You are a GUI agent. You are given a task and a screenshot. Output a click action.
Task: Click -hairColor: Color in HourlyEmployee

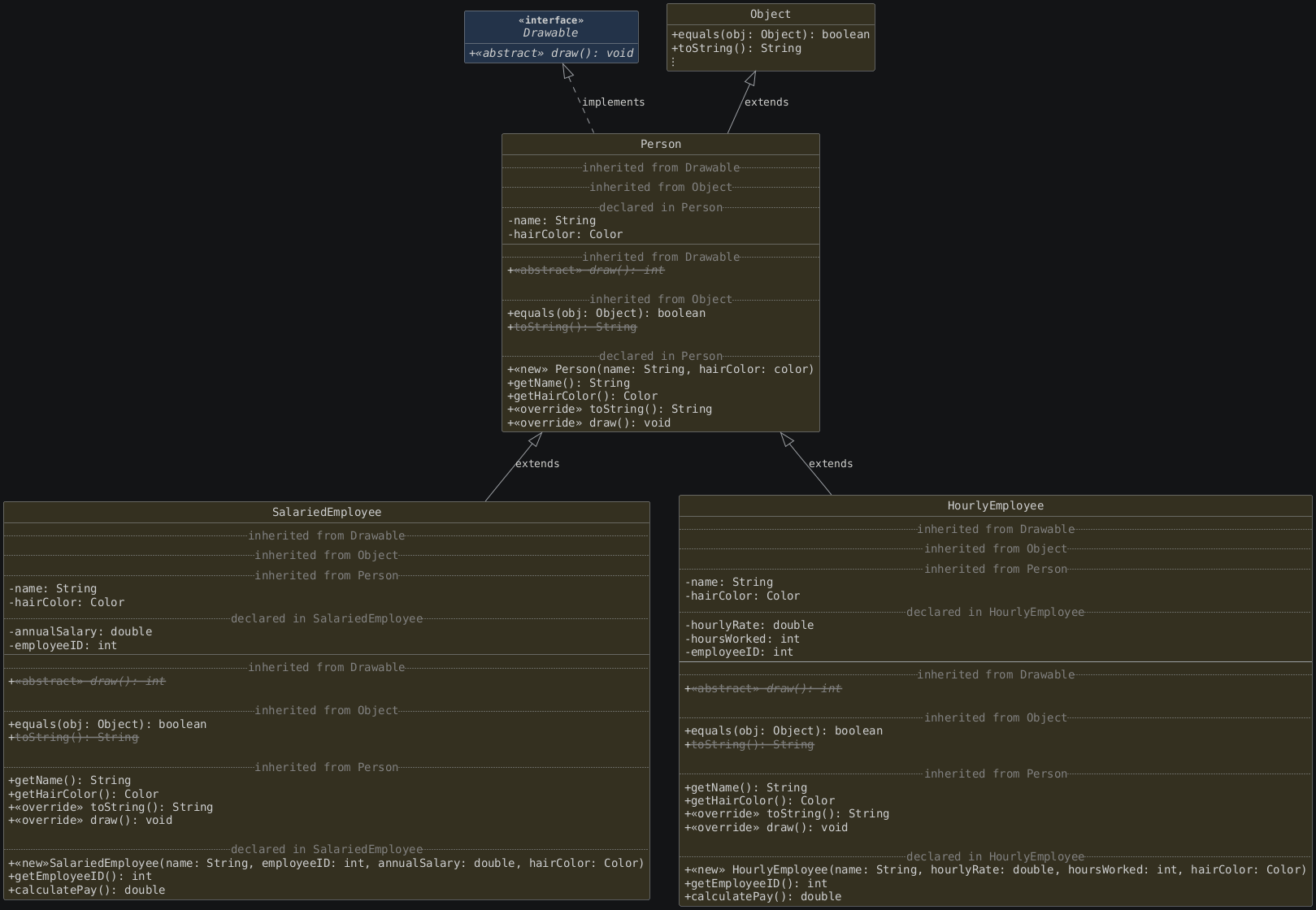743,596
